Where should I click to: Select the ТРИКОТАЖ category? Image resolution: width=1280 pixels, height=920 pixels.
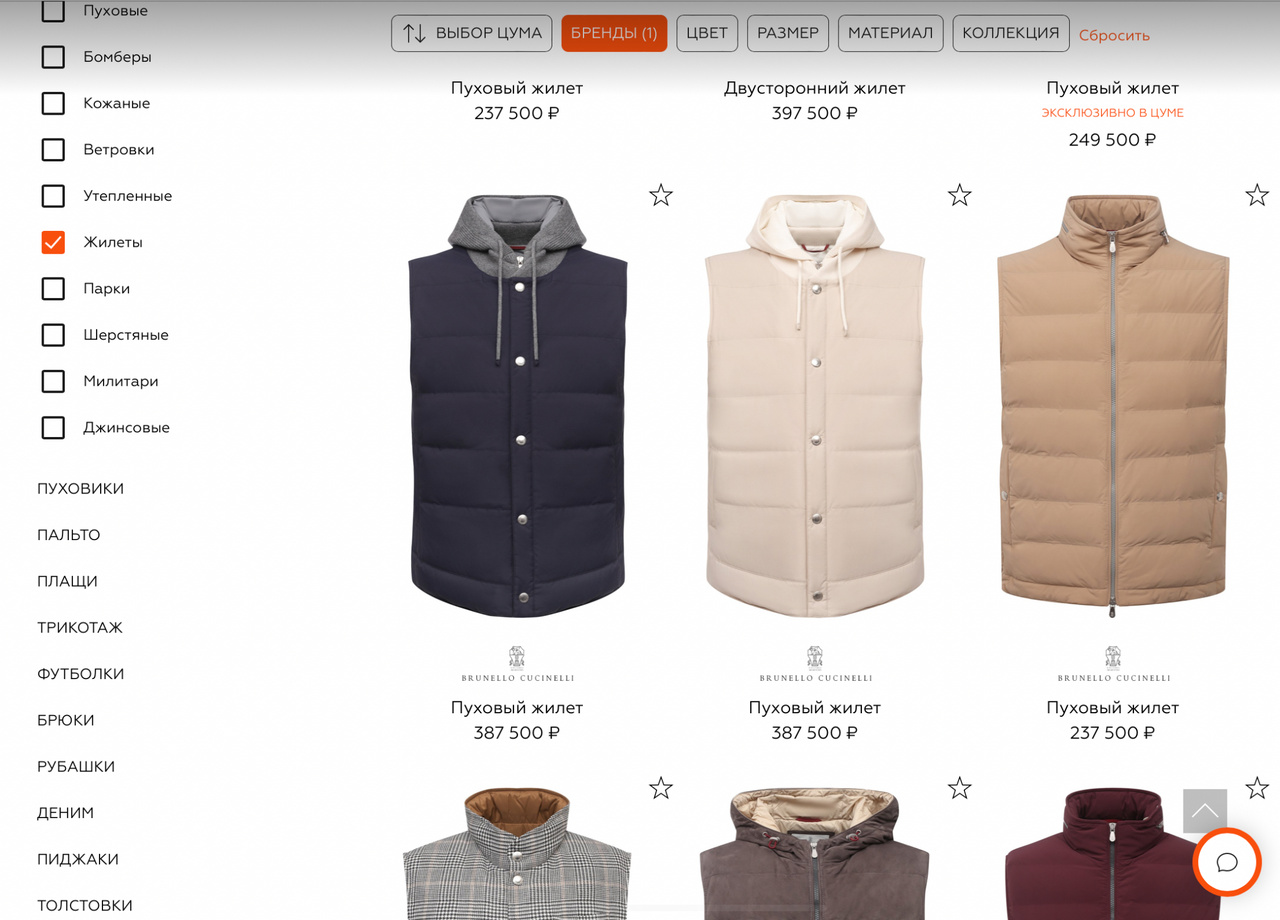click(x=80, y=628)
